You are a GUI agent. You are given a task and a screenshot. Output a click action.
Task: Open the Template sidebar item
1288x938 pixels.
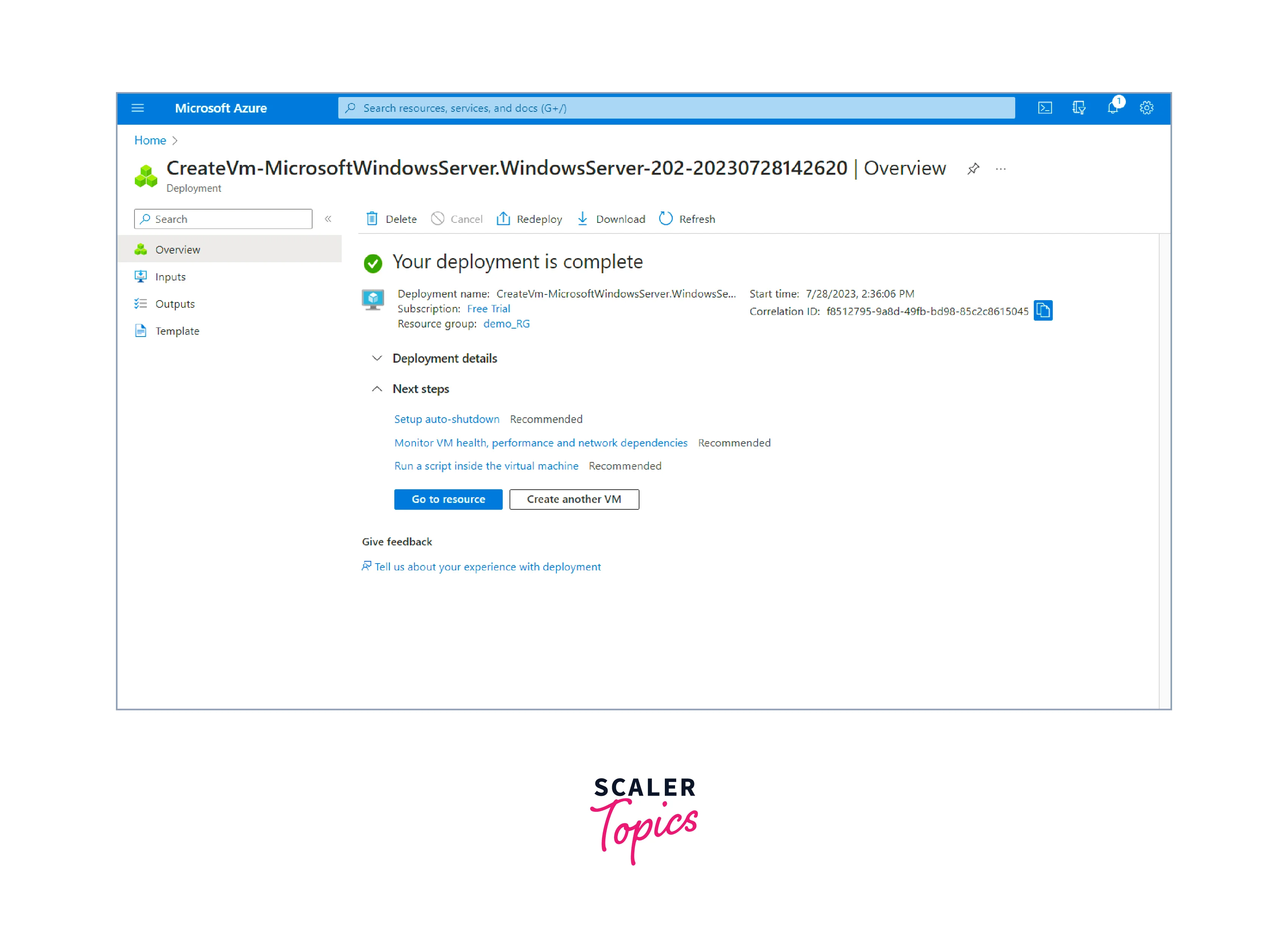tap(177, 331)
